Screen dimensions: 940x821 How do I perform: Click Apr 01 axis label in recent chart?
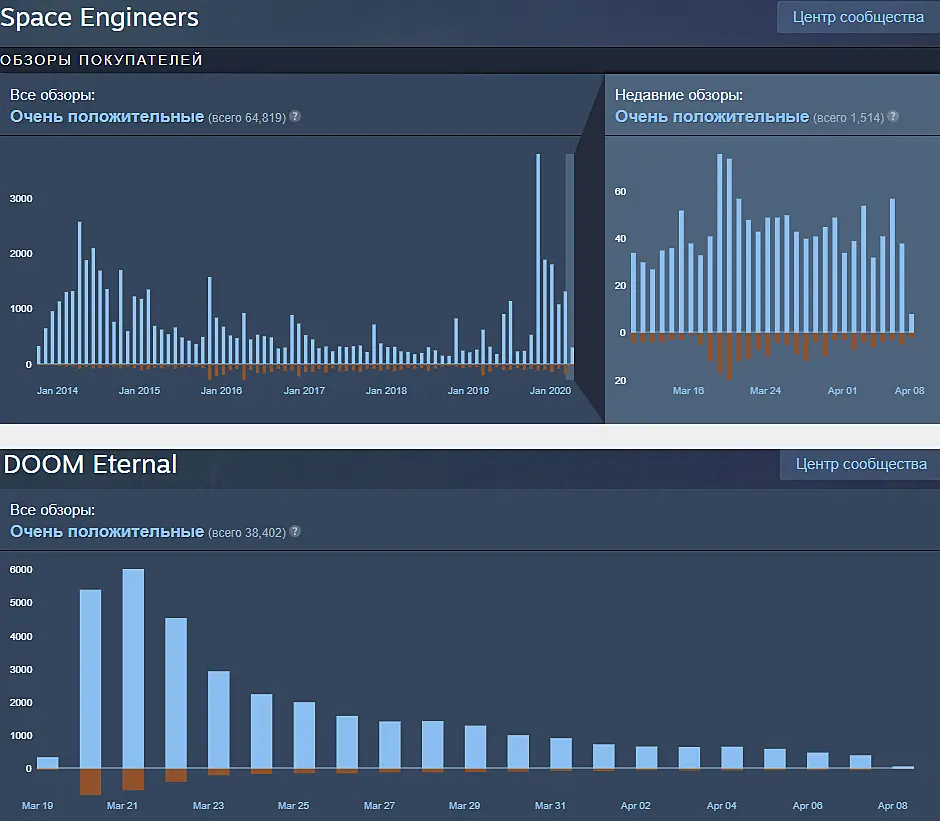(842, 390)
